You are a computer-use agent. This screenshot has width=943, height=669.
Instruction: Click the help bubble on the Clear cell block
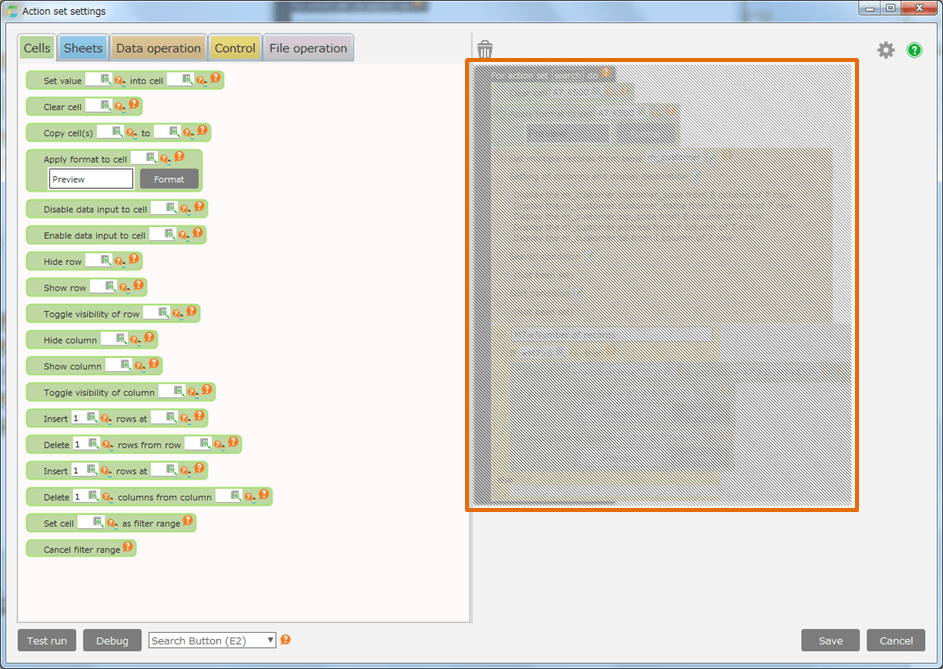pyautogui.click(x=134, y=103)
